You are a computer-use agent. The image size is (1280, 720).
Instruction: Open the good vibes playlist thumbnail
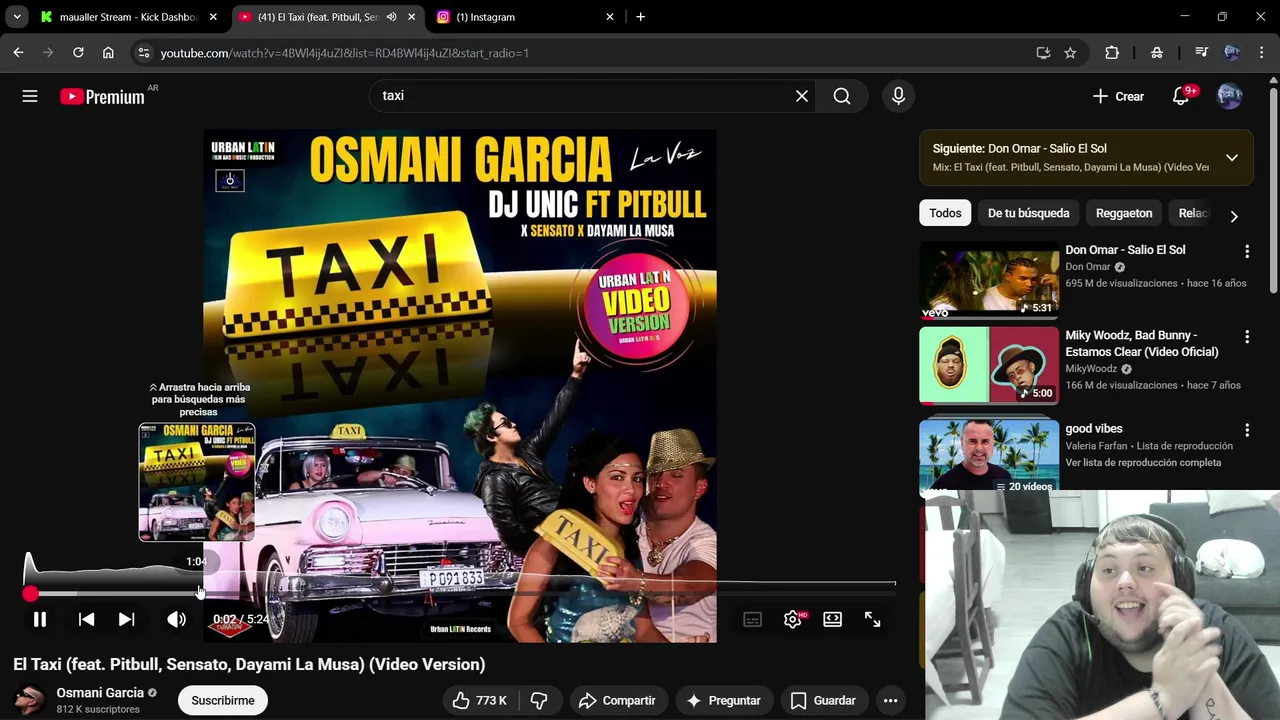coord(989,456)
